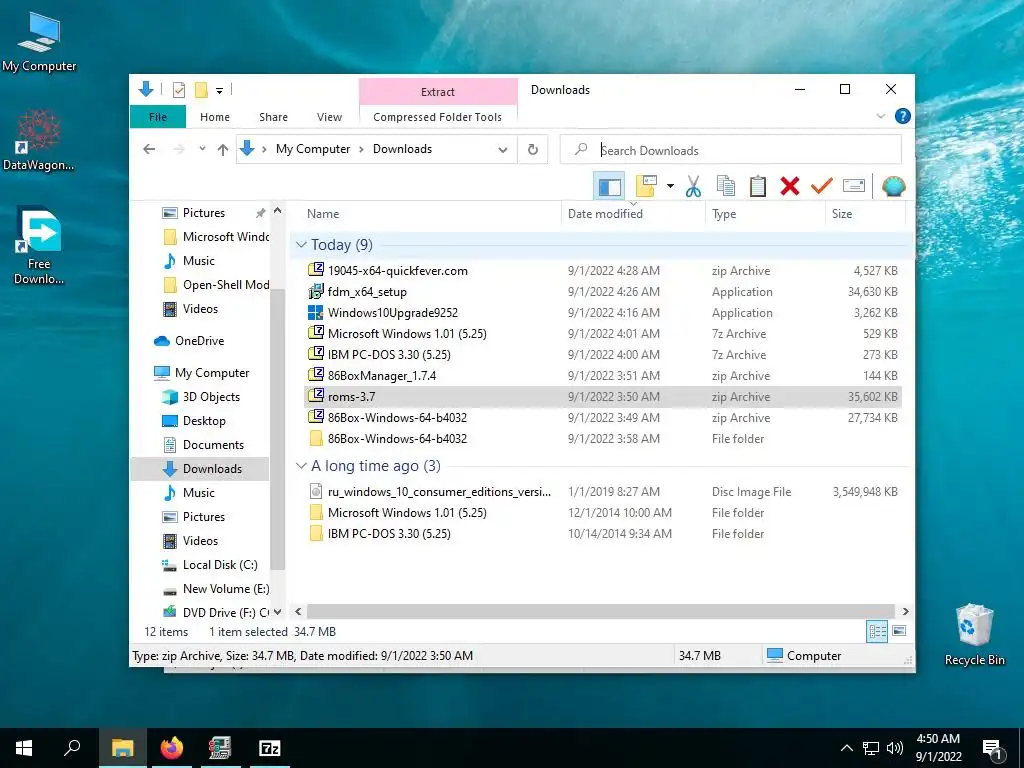Open the Recent locations dropdown chevron
This screenshot has height=768, width=1024.
tap(202, 149)
